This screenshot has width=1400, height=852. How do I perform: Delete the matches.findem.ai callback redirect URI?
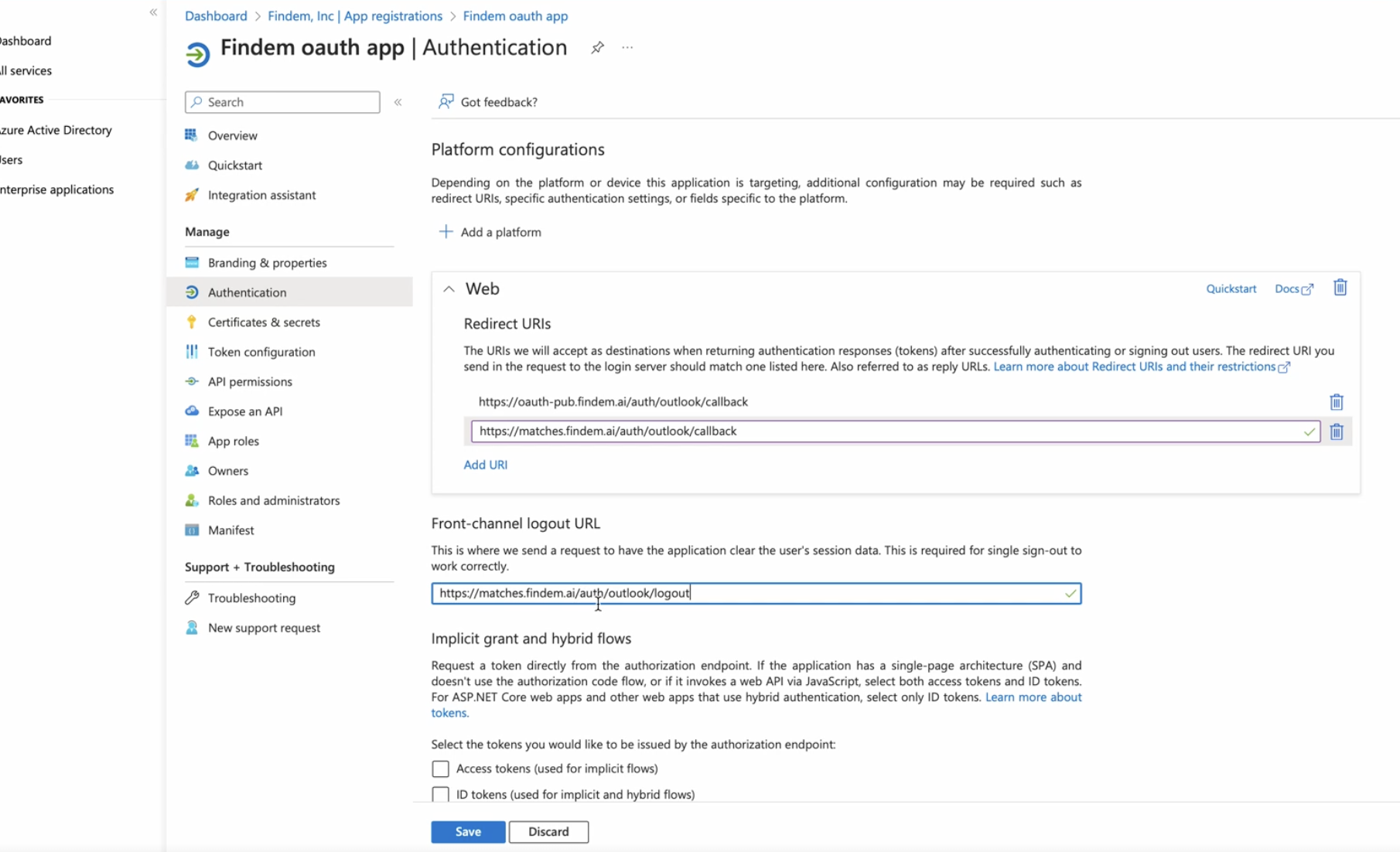(1337, 431)
